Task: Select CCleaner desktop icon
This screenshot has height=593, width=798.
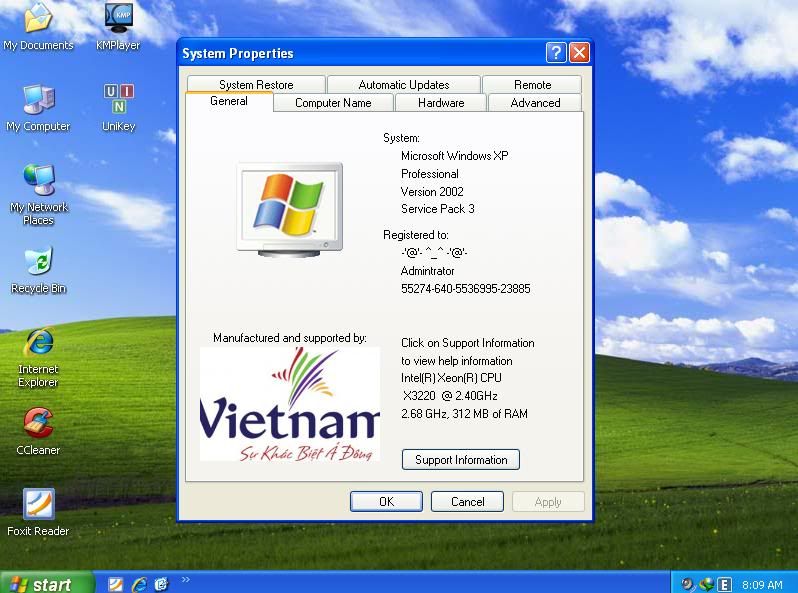Action: (38, 431)
